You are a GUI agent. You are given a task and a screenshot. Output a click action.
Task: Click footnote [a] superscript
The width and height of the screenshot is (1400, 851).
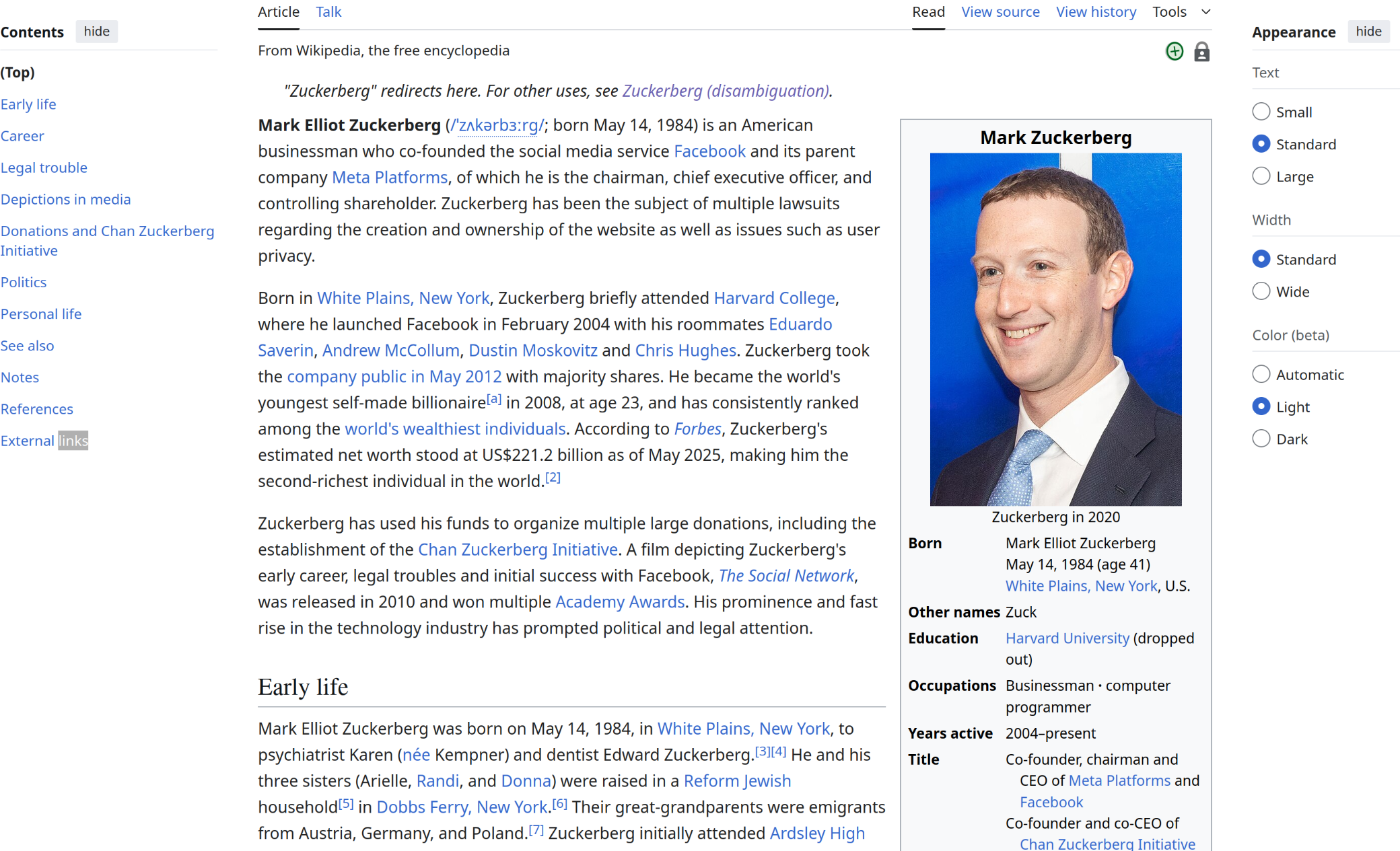[494, 399]
